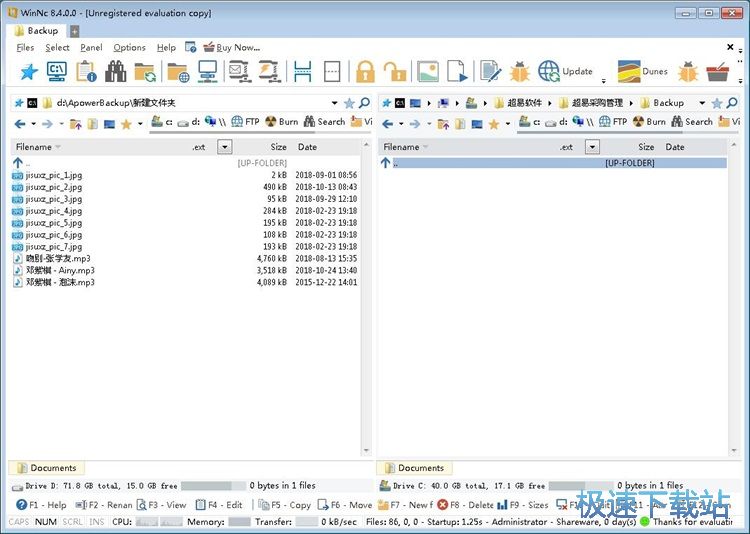
Task: Expand left panel back history arrow
Action: (33, 124)
